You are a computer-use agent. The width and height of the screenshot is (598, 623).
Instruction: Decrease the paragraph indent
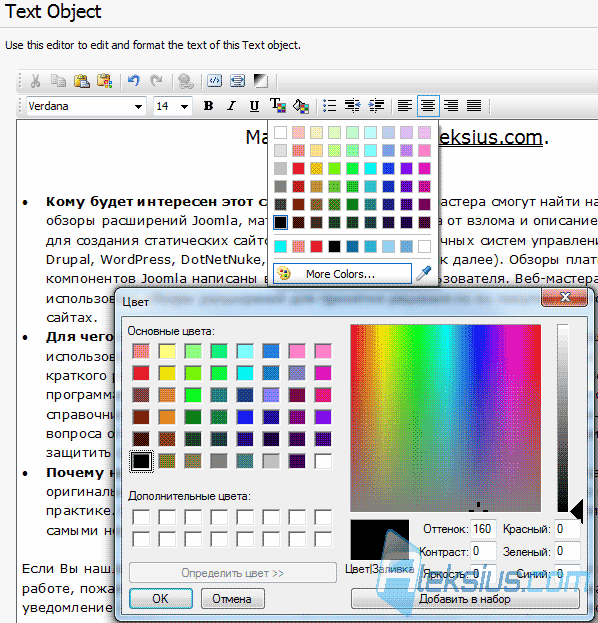(352, 106)
